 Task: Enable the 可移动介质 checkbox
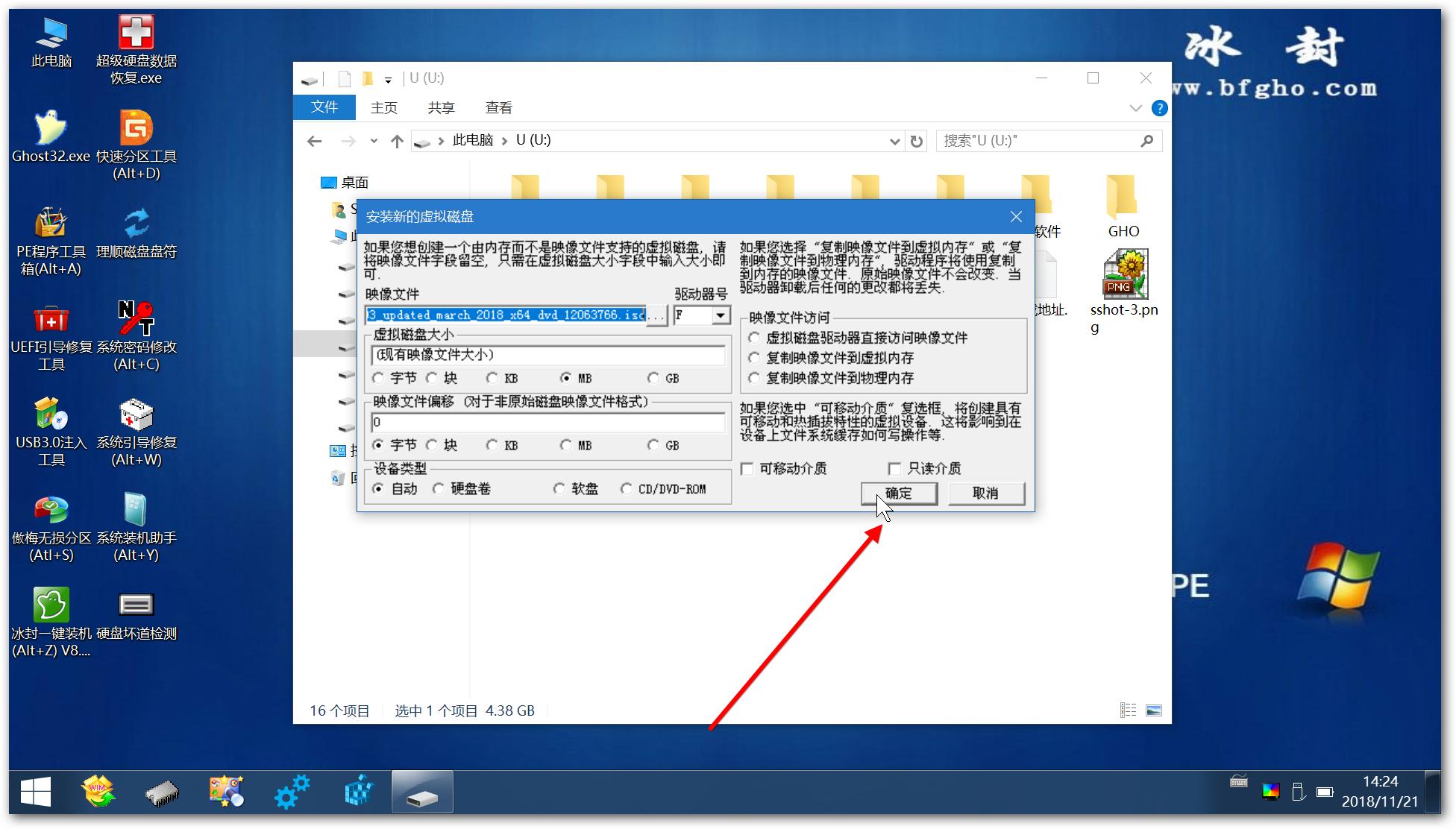coord(747,468)
